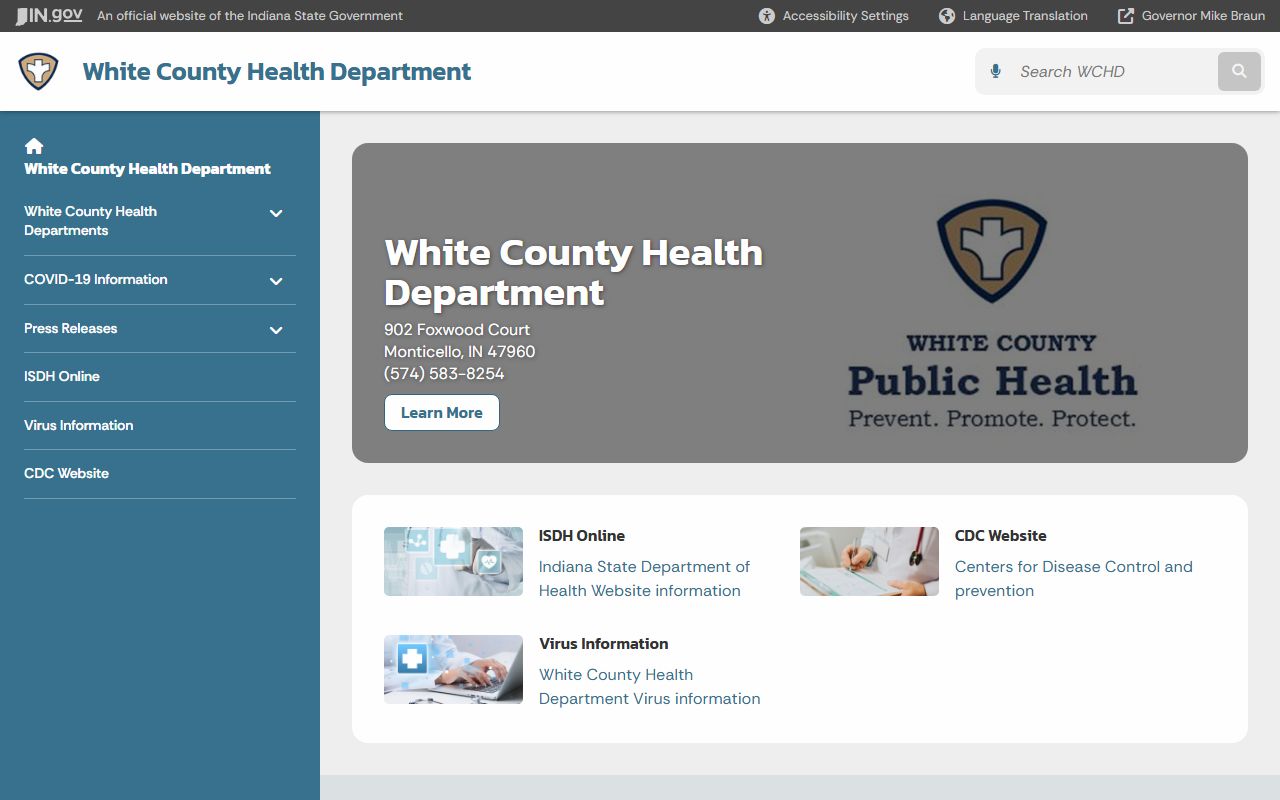Select CDC Website in sidebar
The width and height of the screenshot is (1280, 800).
[x=67, y=473]
